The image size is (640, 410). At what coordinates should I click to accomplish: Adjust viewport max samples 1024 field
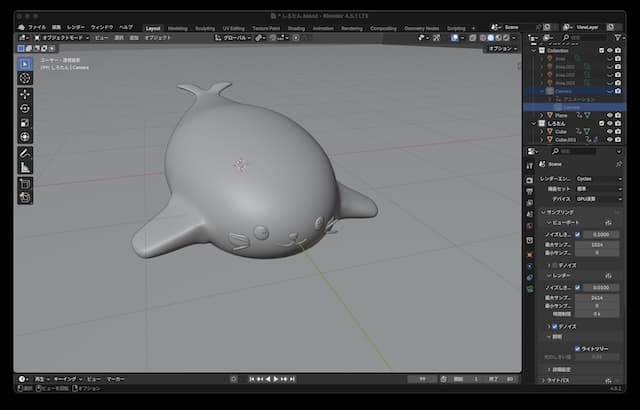pyautogui.click(x=597, y=245)
